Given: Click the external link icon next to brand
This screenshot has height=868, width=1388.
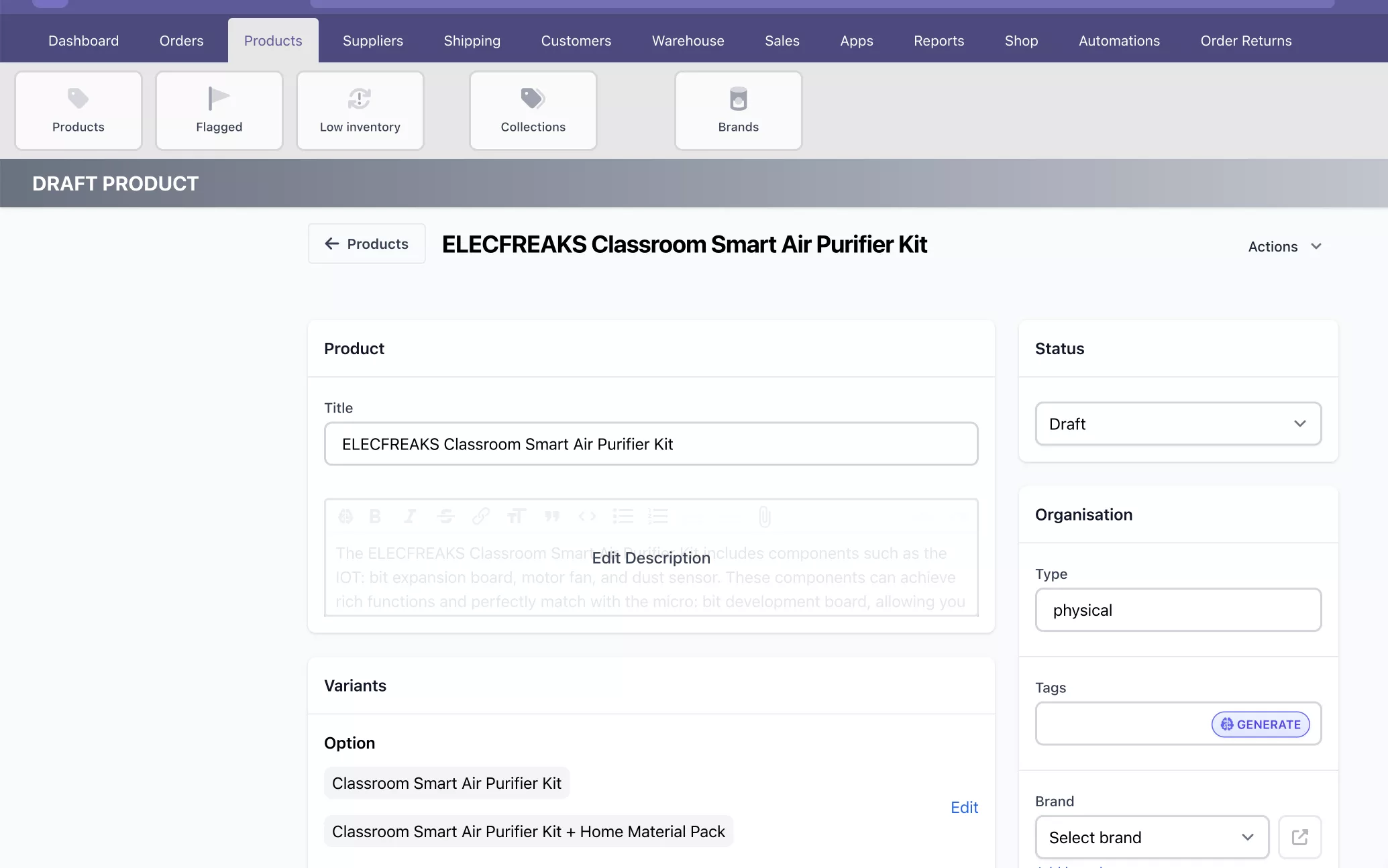Looking at the screenshot, I should click(x=1300, y=837).
